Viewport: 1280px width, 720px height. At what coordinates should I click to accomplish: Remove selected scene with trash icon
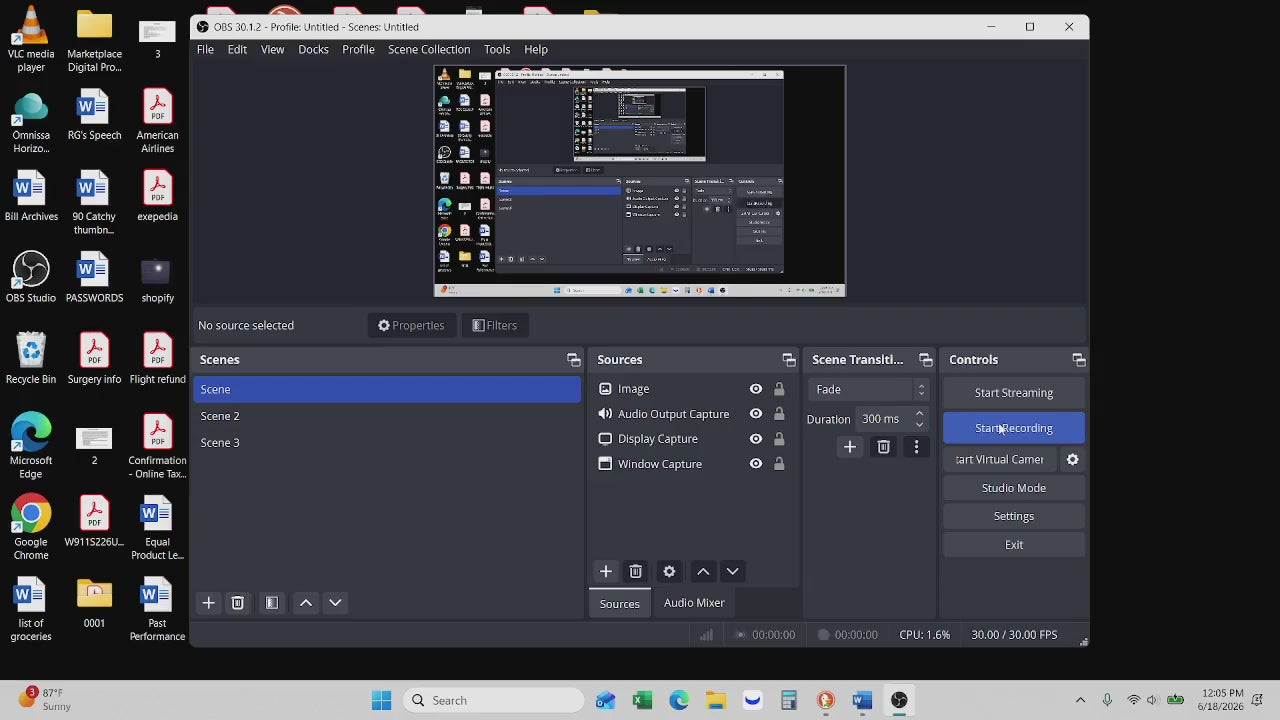click(x=237, y=603)
